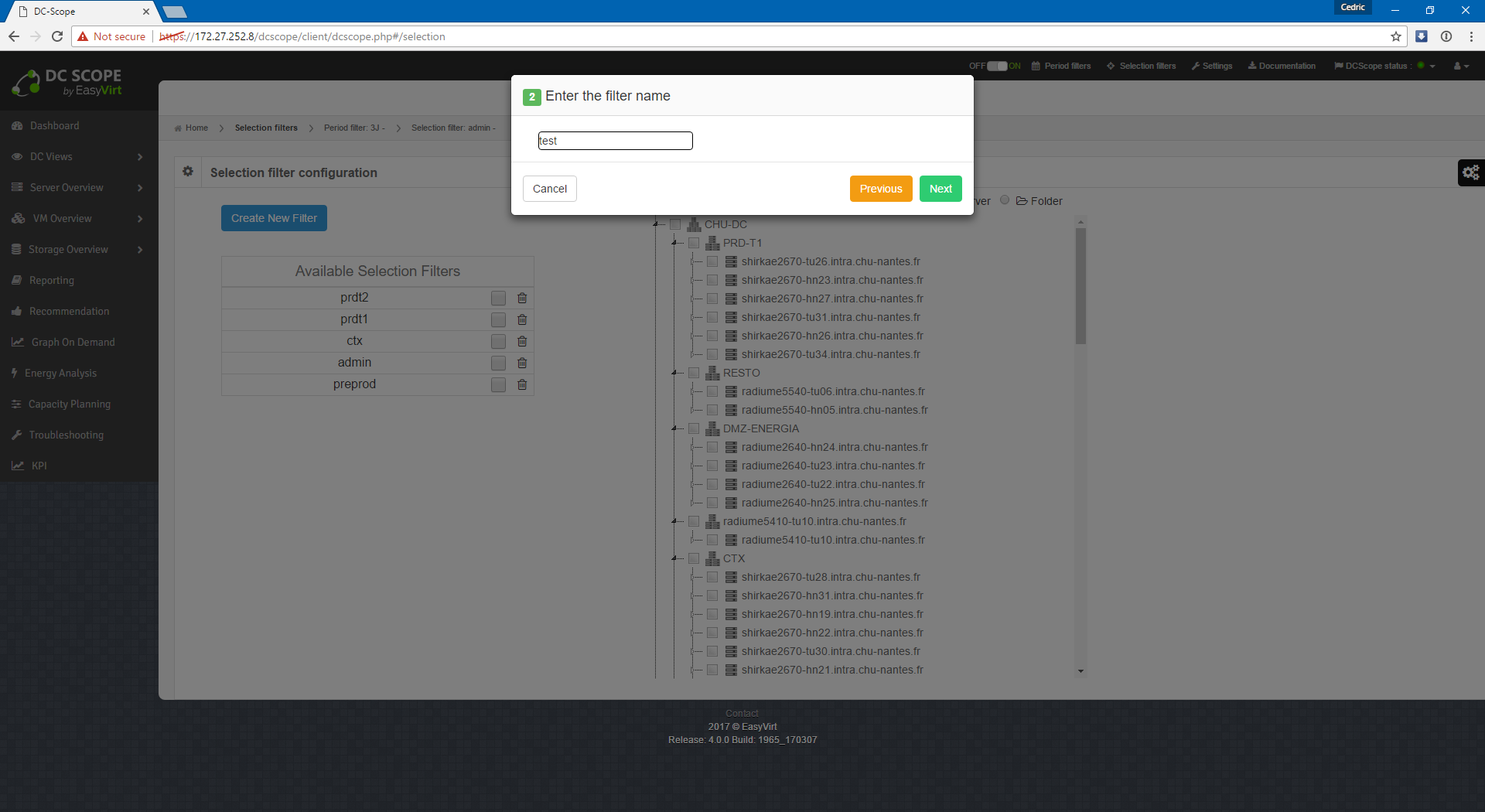Select the Folder radio button
Image resolution: width=1485 pixels, height=812 pixels.
(x=1005, y=200)
